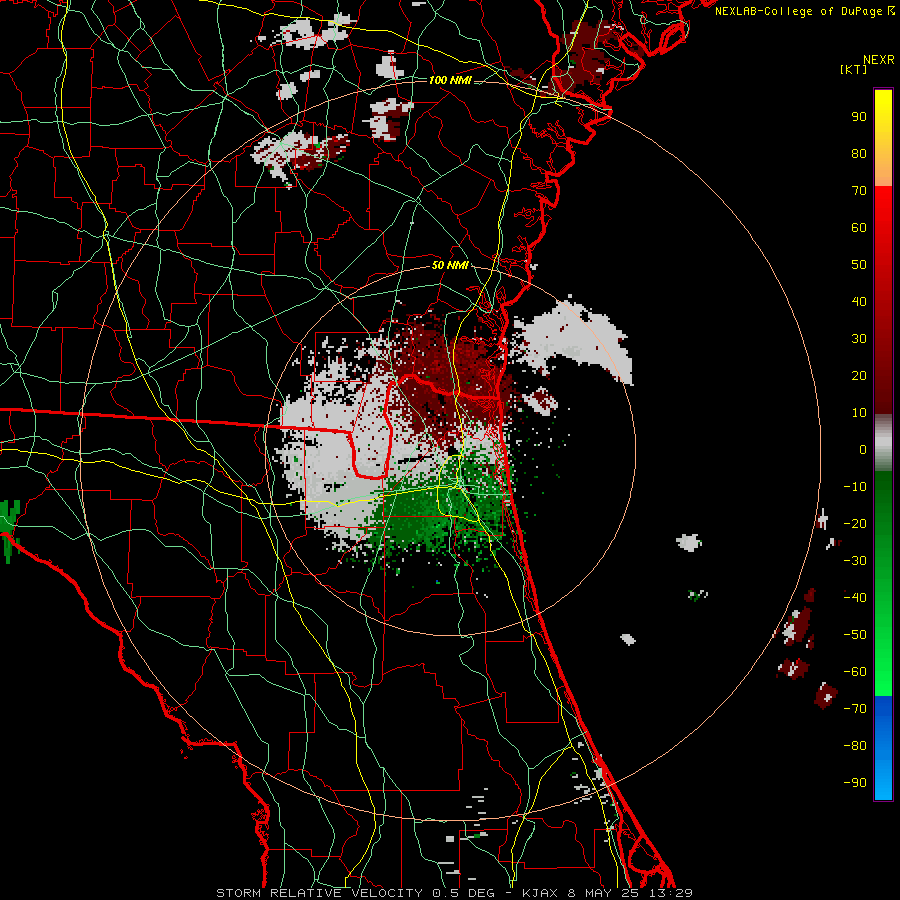Image resolution: width=900 pixels, height=900 pixels.
Task: Click the 100 NMI range ring label
Action: 450,80
